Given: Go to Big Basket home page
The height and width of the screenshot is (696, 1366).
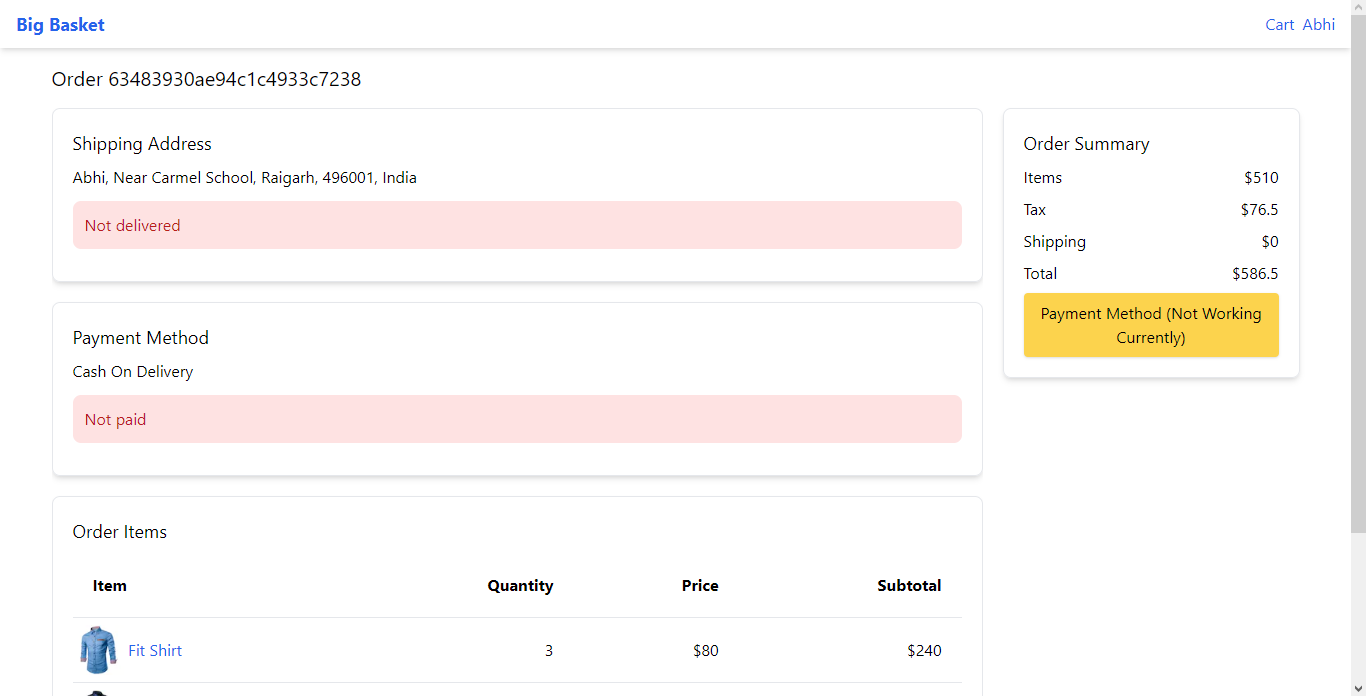Looking at the screenshot, I should (x=60, y=25).
